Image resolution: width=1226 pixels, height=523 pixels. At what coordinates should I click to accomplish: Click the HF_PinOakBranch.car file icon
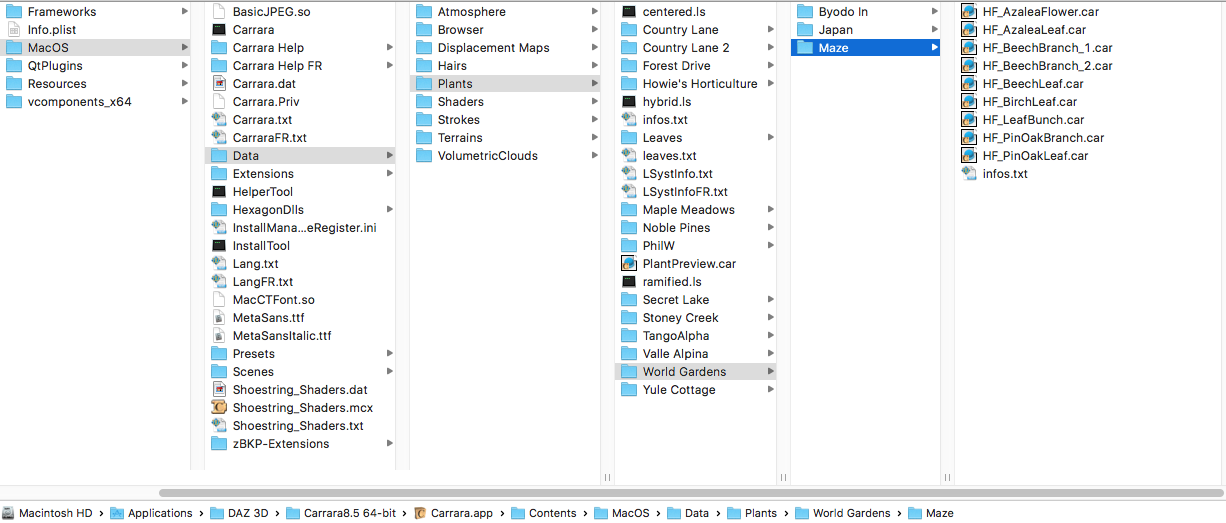coord(968,138)
